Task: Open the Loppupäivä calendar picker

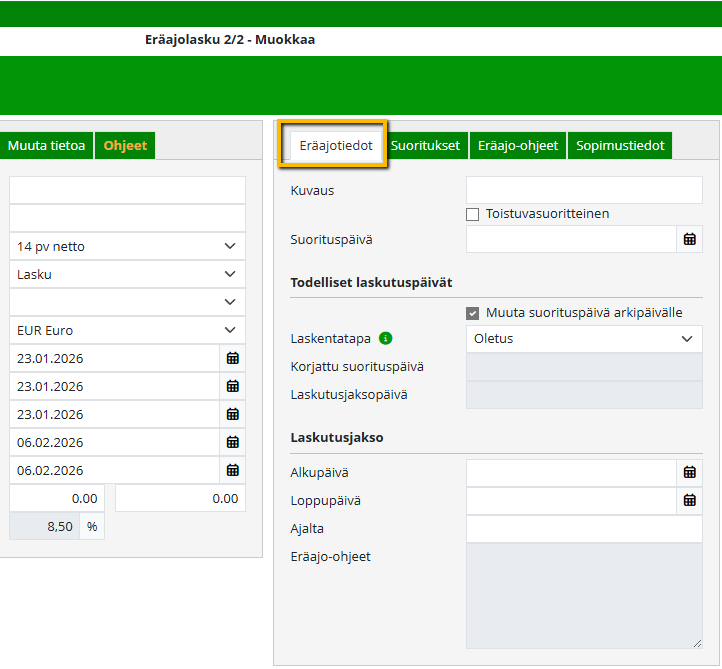Action: 689,500
